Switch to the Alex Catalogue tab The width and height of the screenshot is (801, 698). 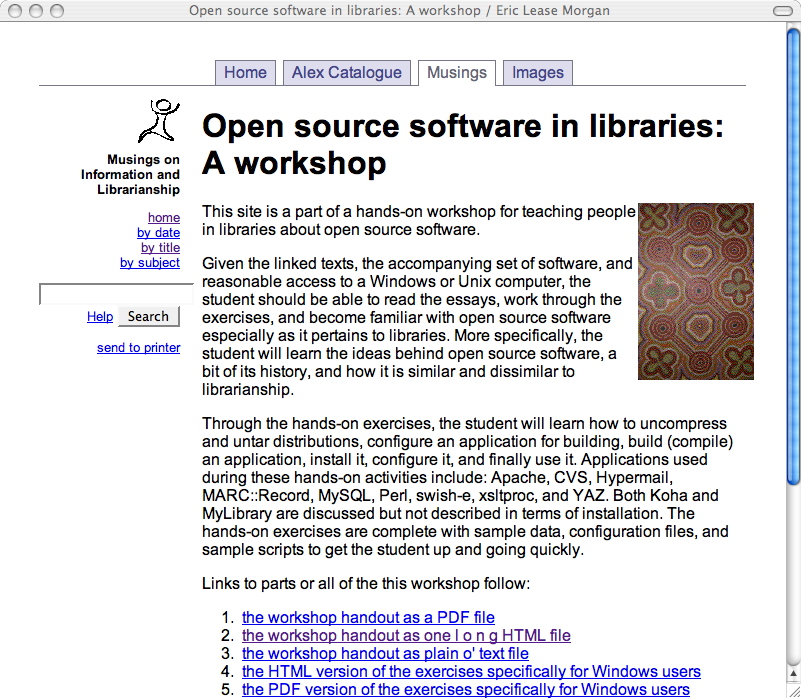point(346,73)
